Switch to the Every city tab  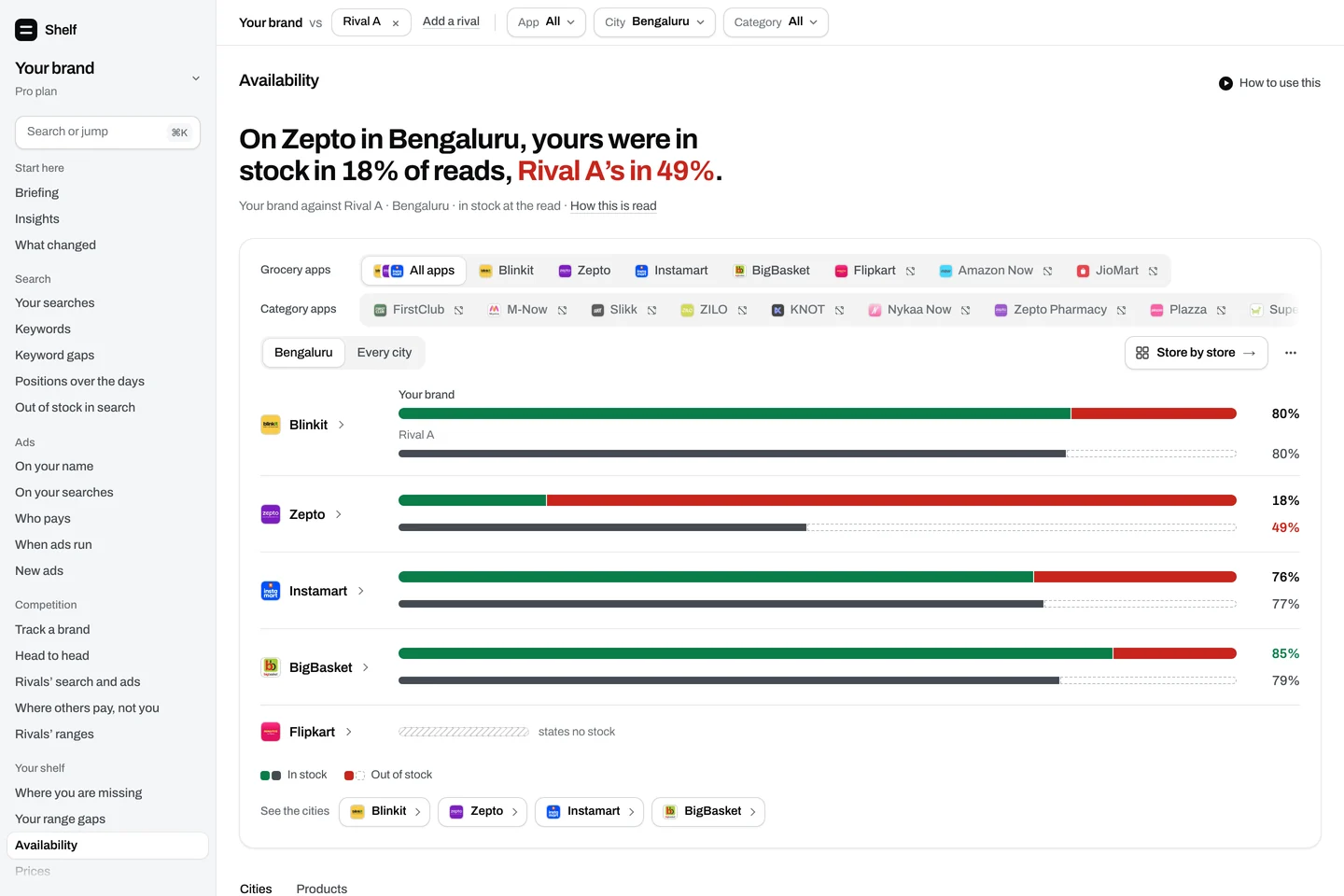tap(385, 353)
